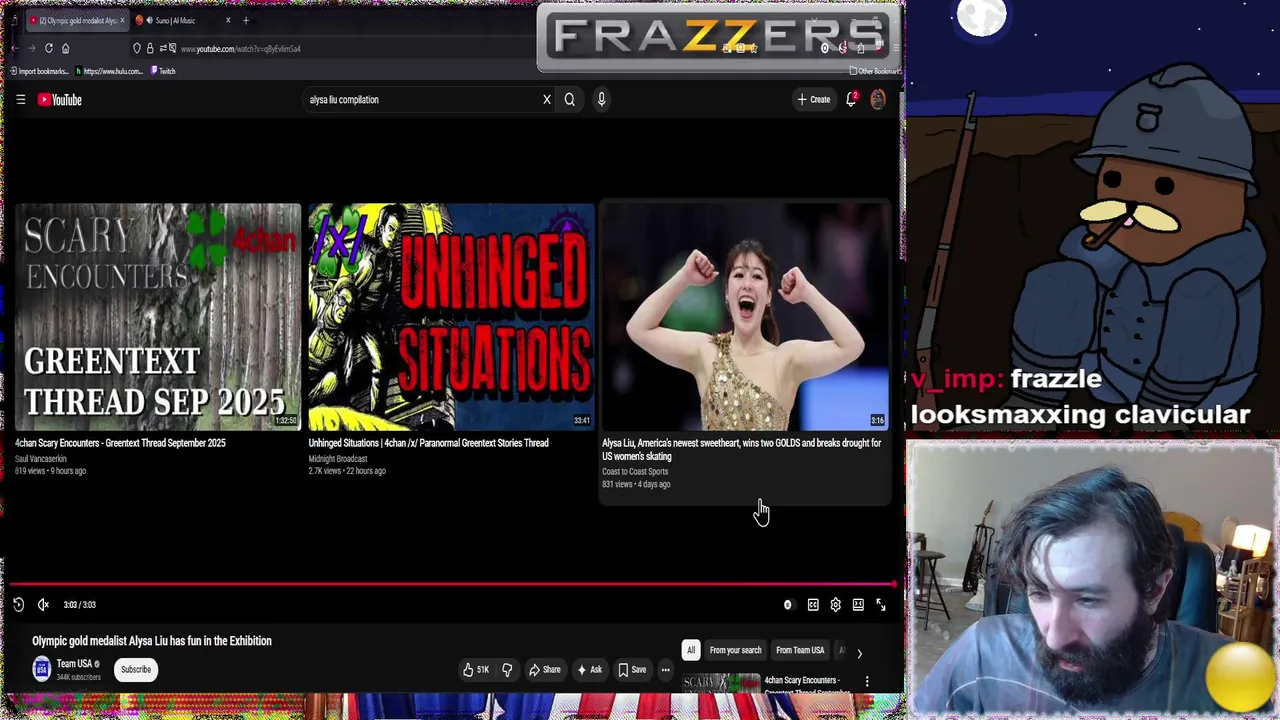The width and height of the screenshot is (1280, 720).
Task: Run the search with the magnifier button
Action: (x=570, y=99)
